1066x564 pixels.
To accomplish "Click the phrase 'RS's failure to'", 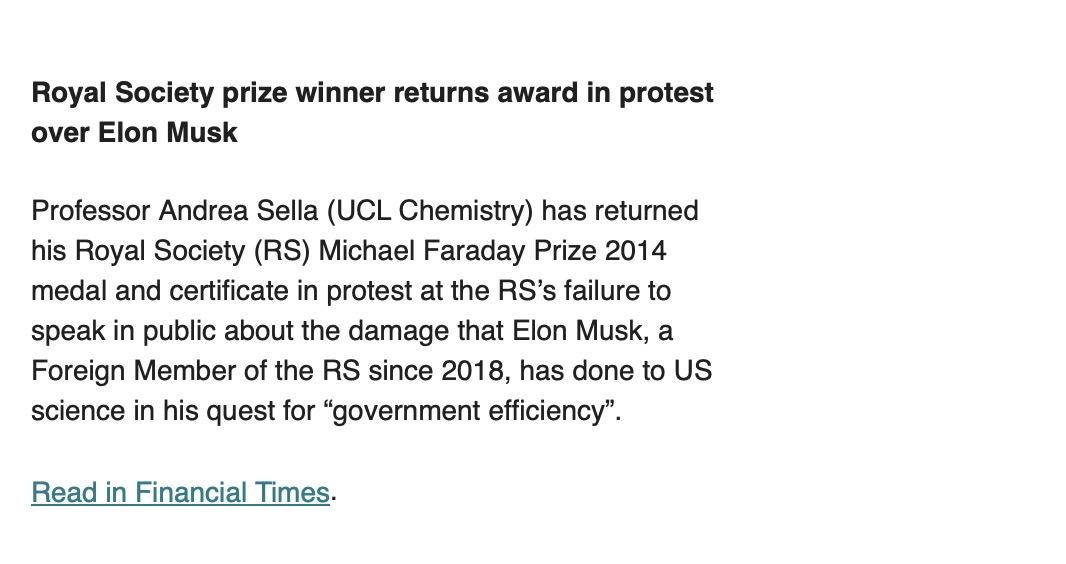I will coord(585,291).
